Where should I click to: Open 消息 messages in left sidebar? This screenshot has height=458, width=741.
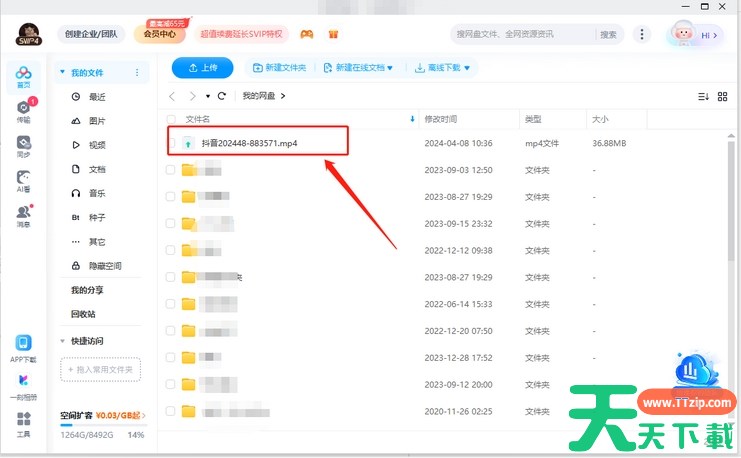pos(23,215)
